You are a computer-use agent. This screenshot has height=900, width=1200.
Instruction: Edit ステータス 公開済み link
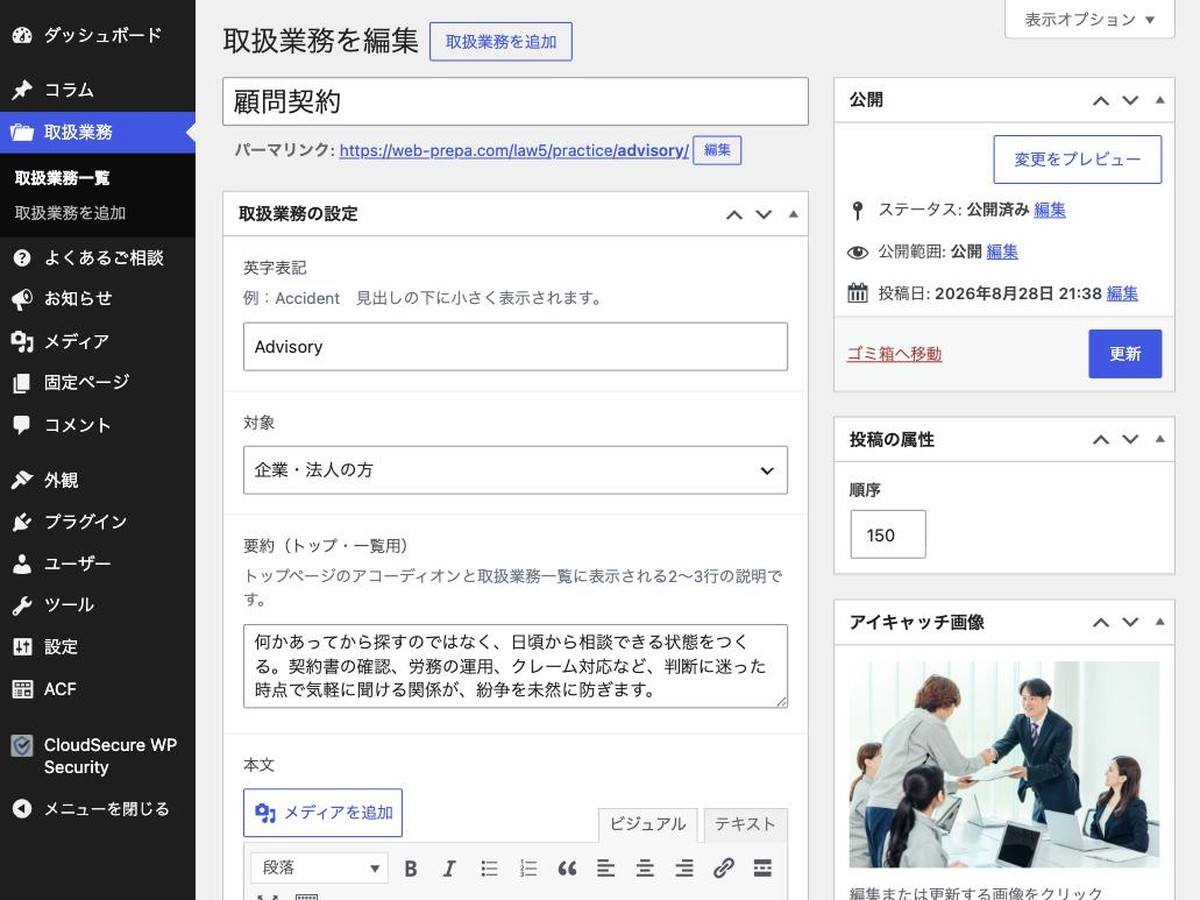pos(1050,210)
